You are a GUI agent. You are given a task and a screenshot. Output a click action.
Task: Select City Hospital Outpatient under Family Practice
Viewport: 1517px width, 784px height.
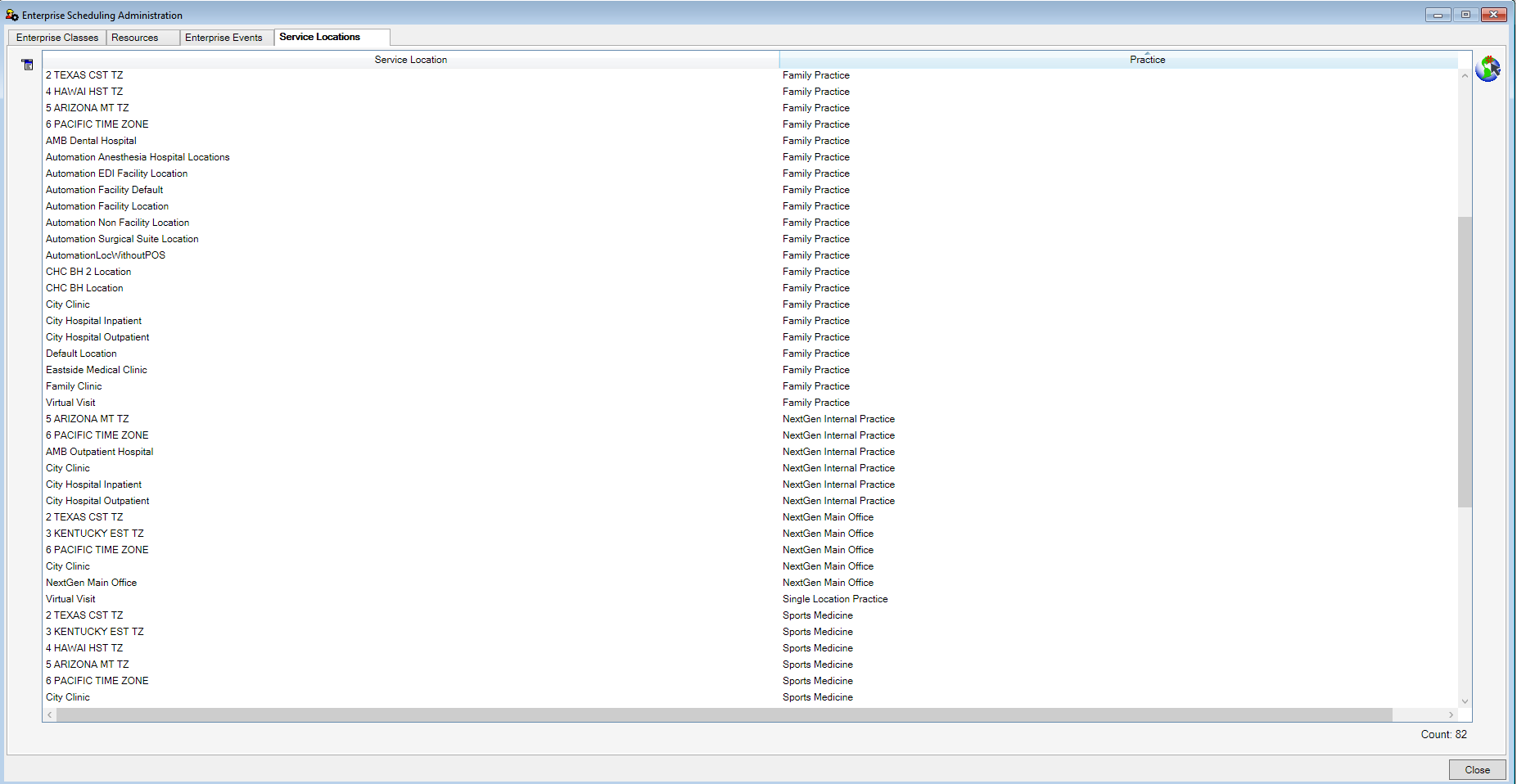point(751,337)
